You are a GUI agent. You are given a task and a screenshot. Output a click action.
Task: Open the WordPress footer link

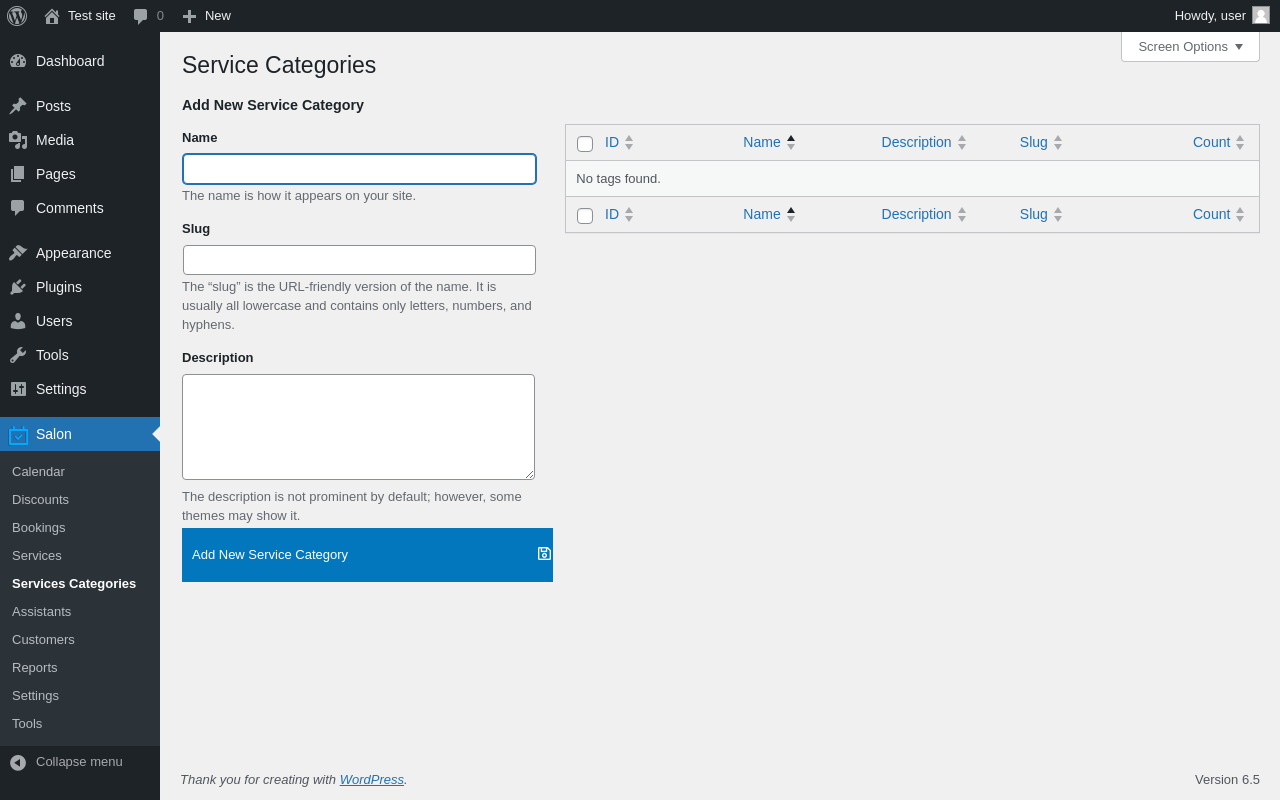[371, 779]
